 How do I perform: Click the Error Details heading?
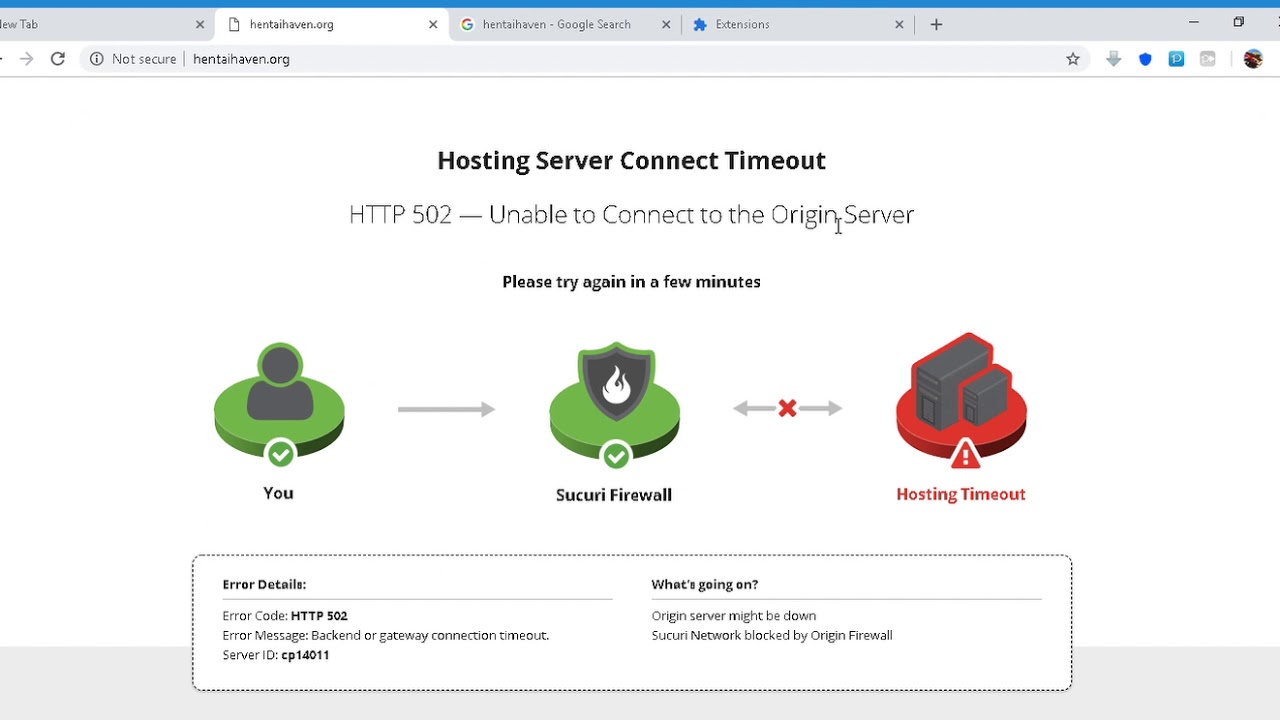pyautogui.click(x=264, y=584)
